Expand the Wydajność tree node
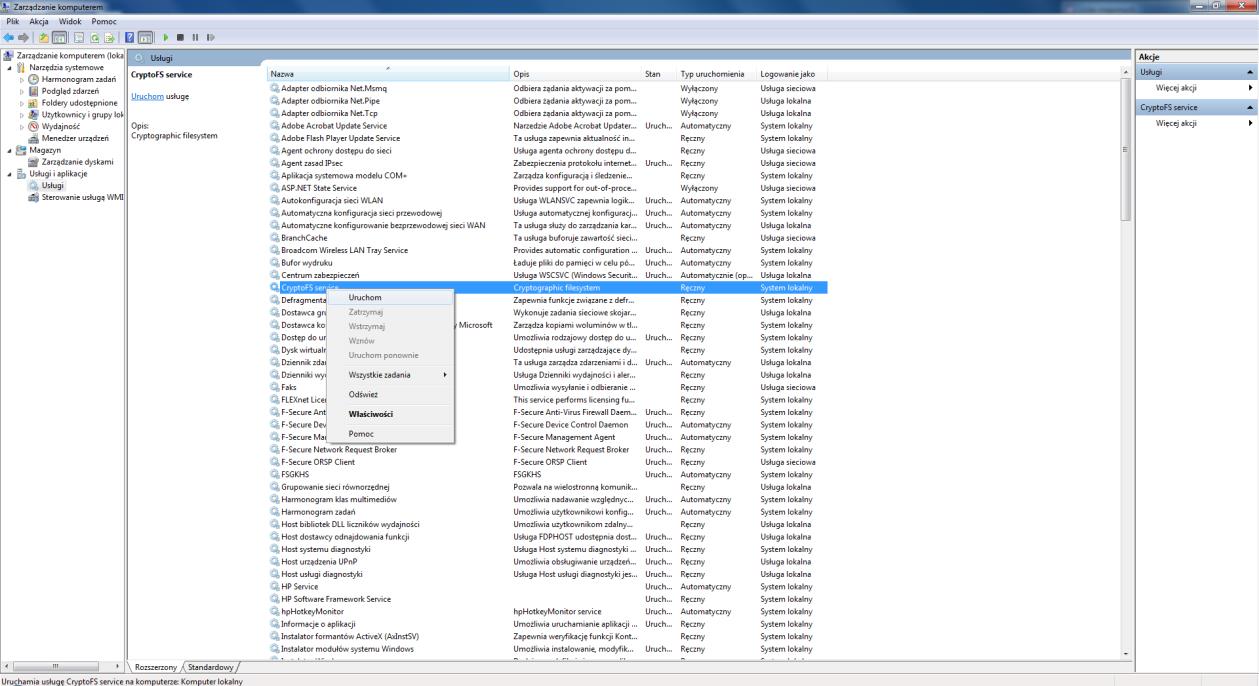The width and height of the screenshot is (1259, 686). [x=21, y=126]
